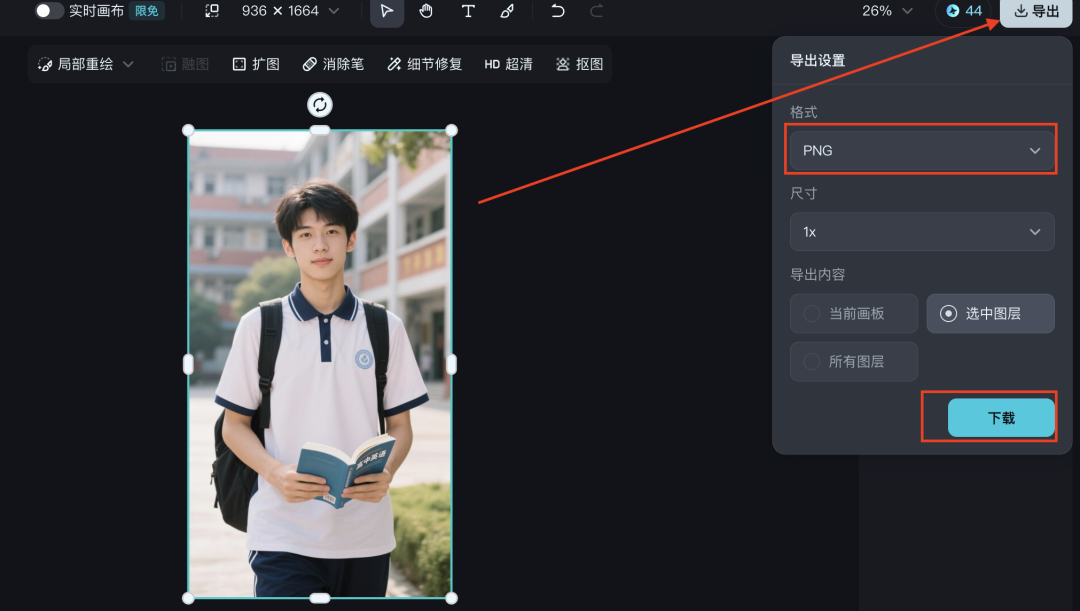Select the Hand pan tool

point(427,13)
